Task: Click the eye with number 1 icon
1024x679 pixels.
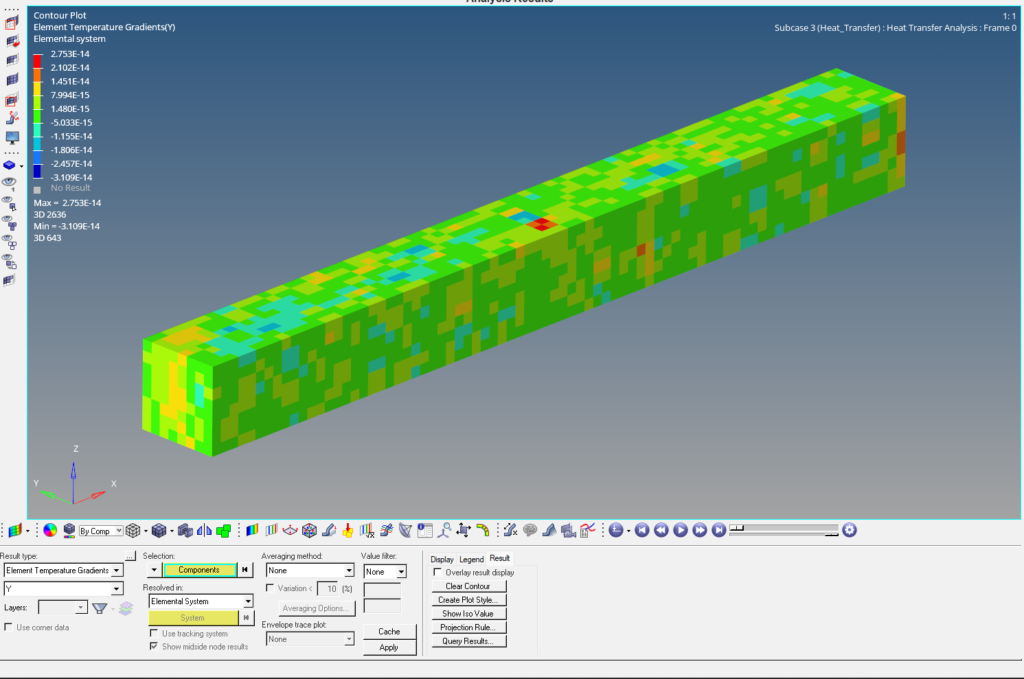Action: (9, 183)
